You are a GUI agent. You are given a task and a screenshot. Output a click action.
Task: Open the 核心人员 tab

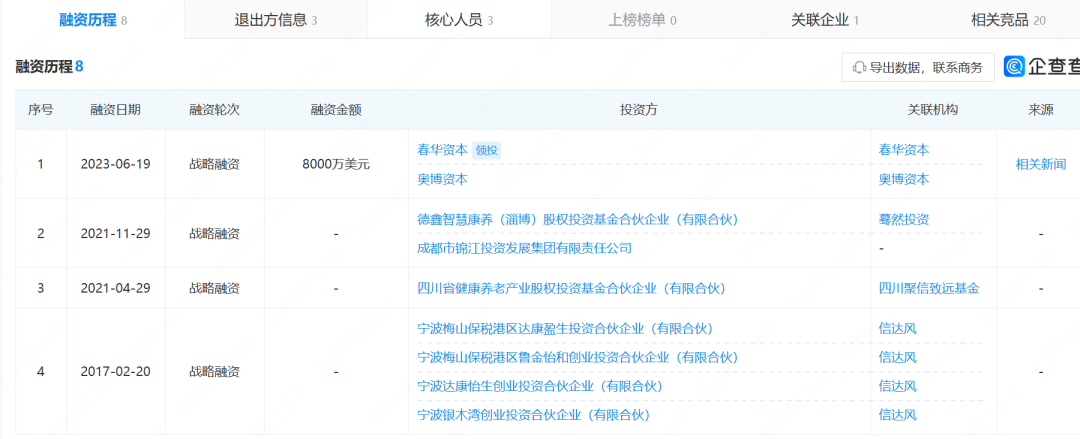pyautogui.click(x=458, y=19)
